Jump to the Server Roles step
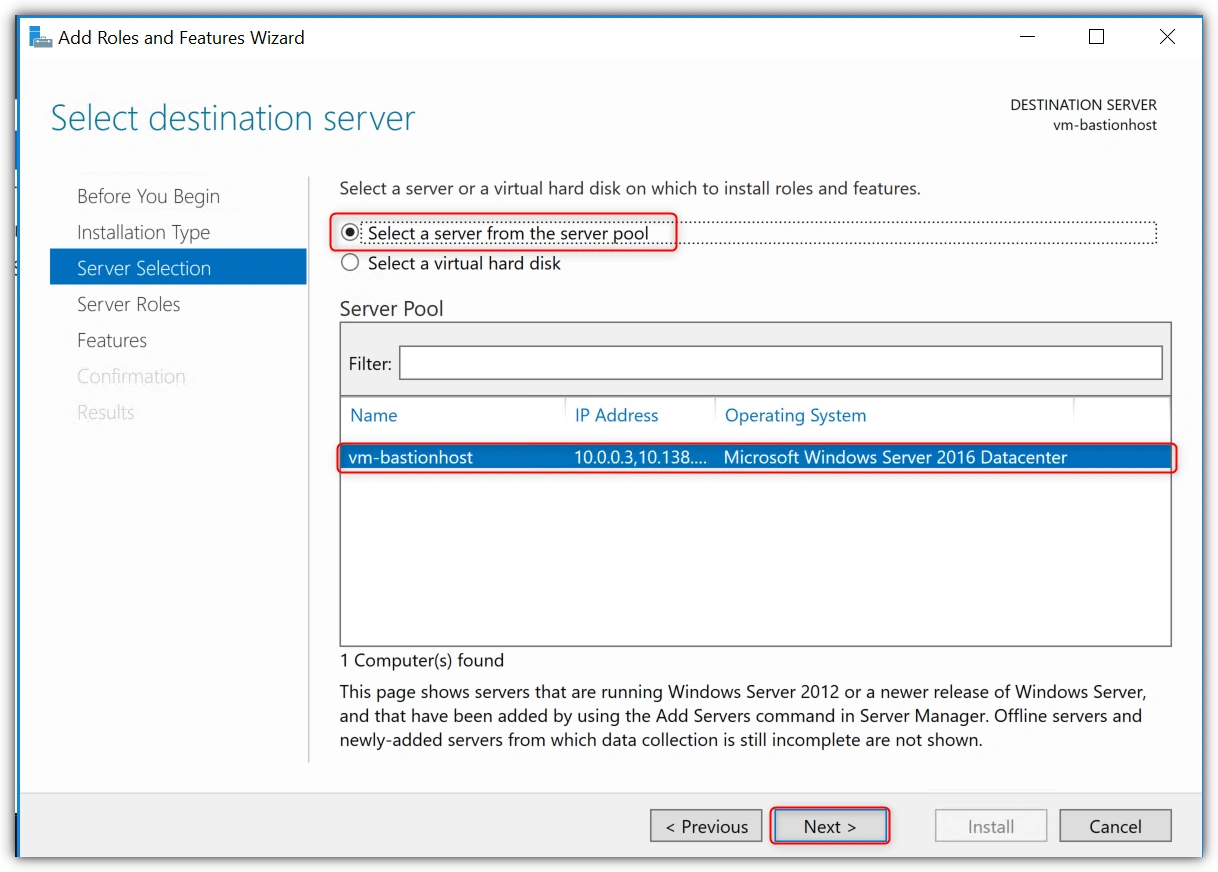The image size is (1218, 872). (128, 304)
